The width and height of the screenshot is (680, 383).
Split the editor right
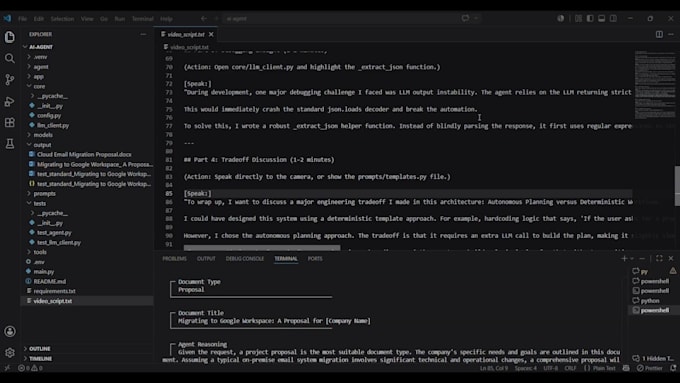659,34
